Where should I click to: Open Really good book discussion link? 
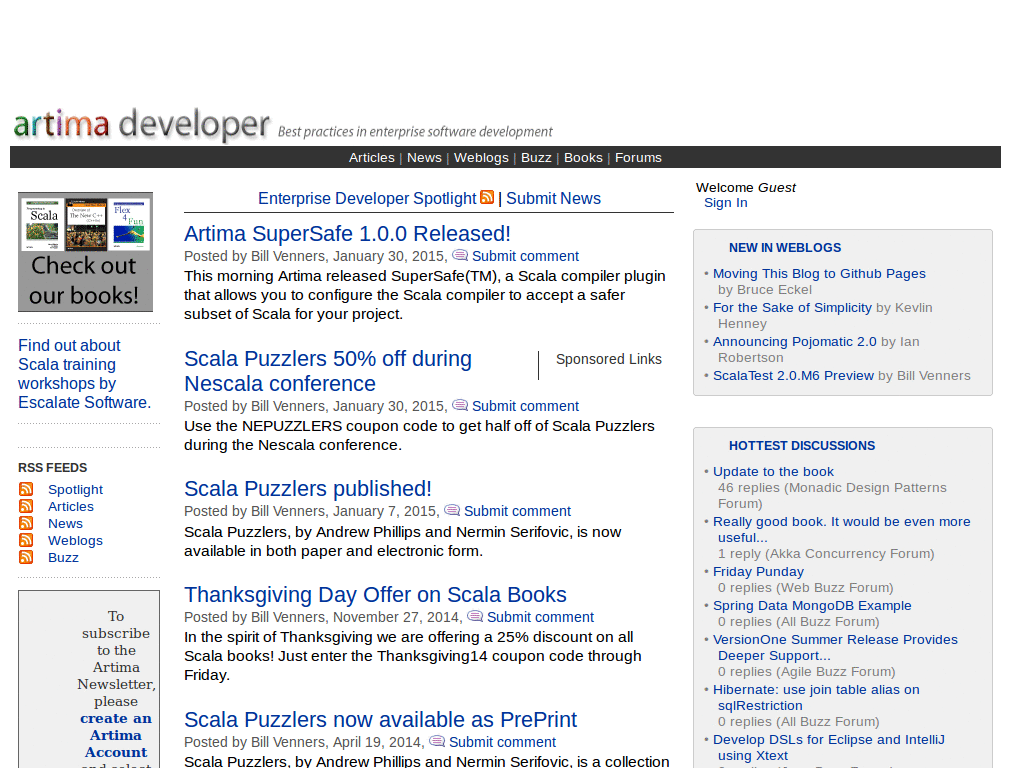pyautogui.click(x=842, y=530)
